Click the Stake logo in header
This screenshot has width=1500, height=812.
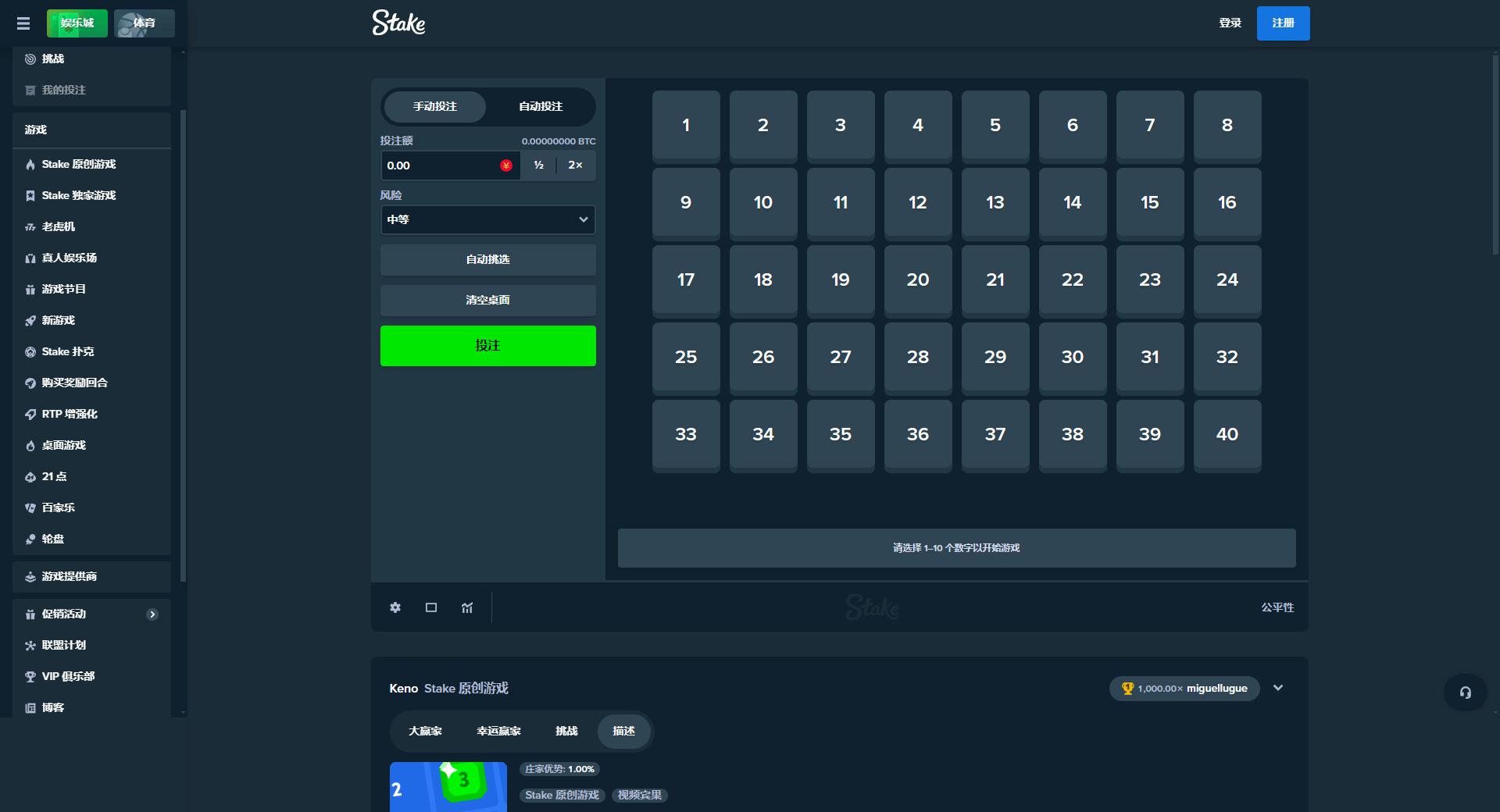tap(398, 23)
